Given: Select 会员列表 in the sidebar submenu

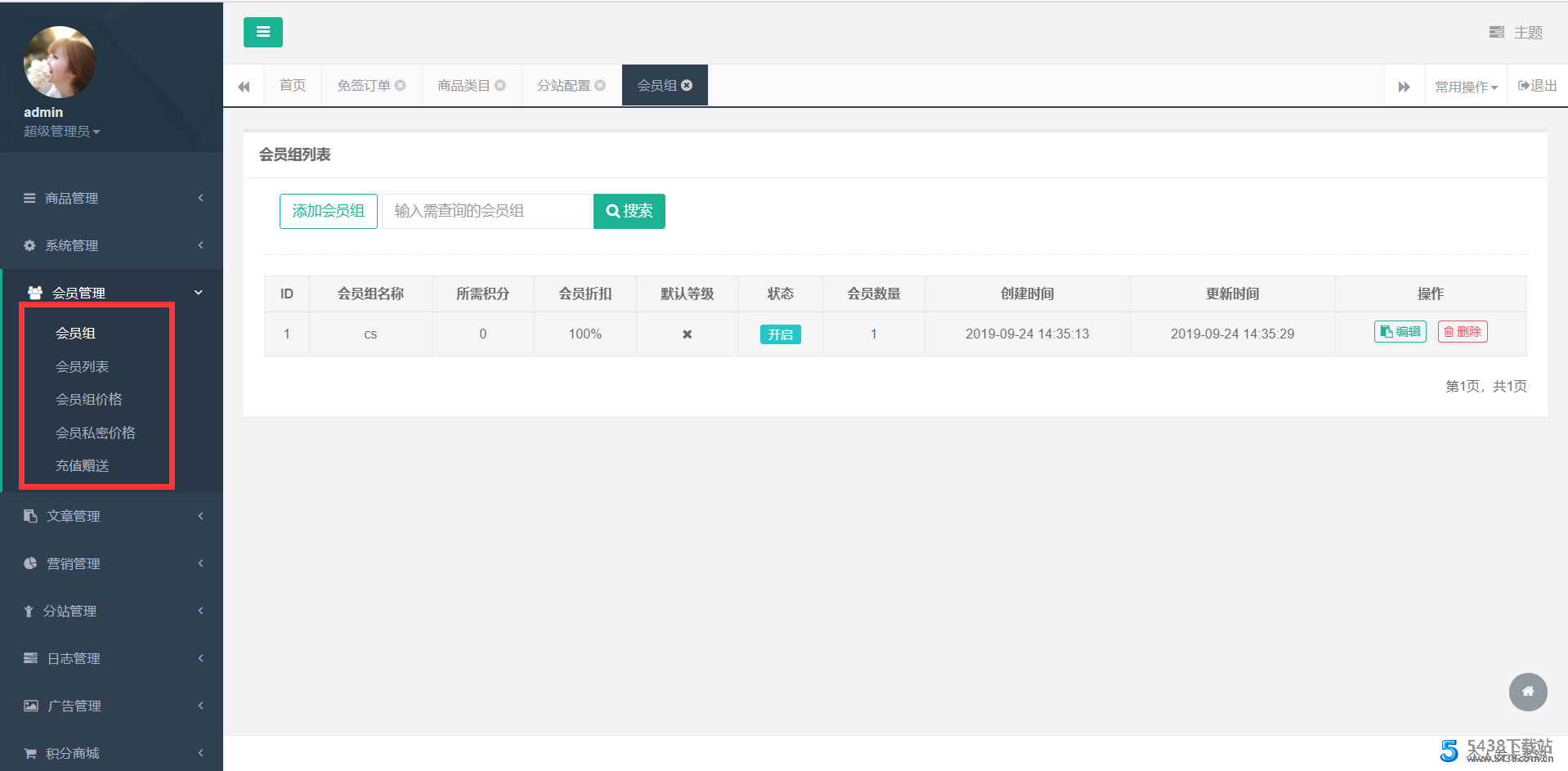Looking at the screenshot, I should [82, 367].
